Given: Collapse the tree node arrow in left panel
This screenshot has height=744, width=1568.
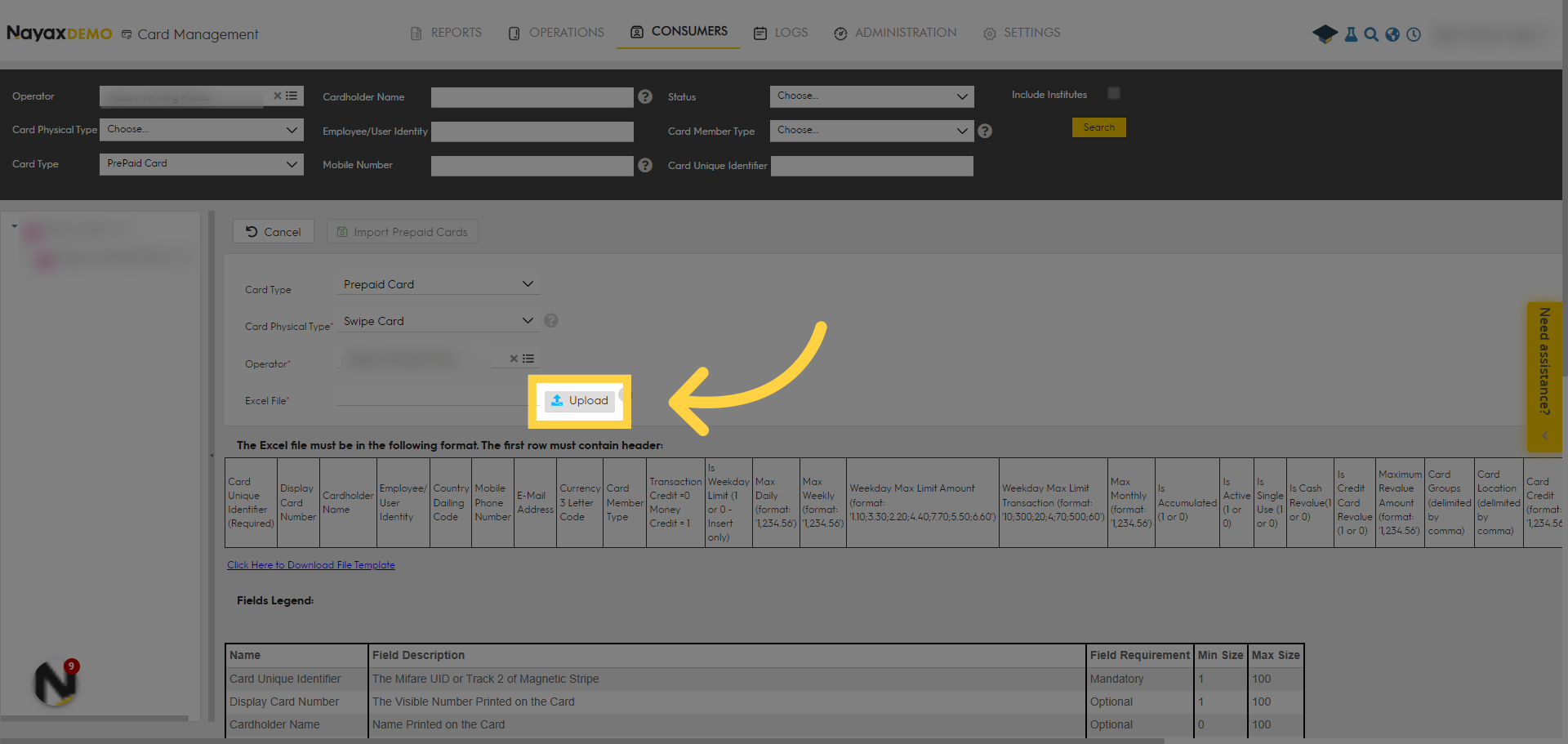Looking at the screenshot, I should click(x=14, y=226).
